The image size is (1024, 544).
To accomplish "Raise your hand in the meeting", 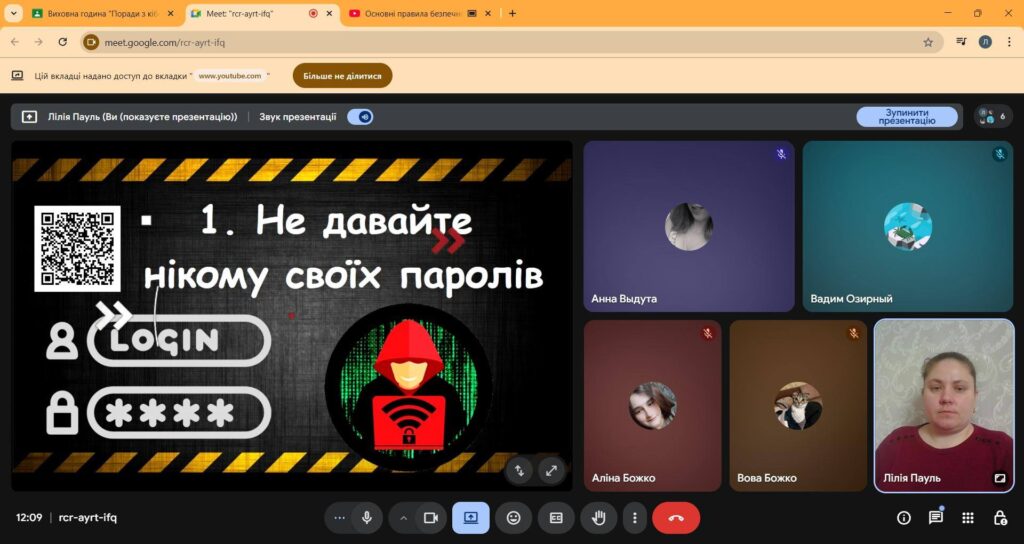I will pos(599,518).
